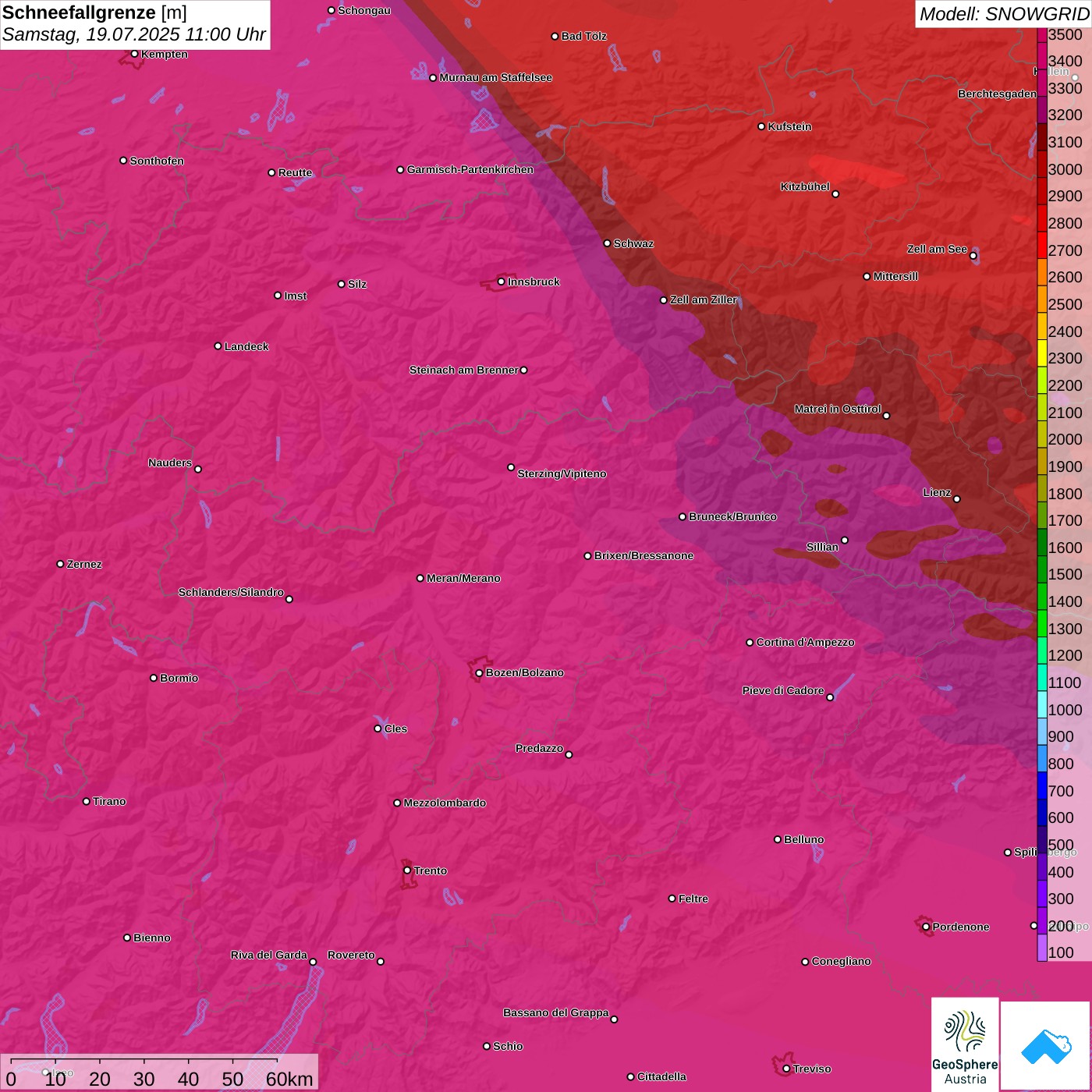The image size is (1092, 1092).
Task: Select the Bozen/Bolzano map label
Action: 524,672
